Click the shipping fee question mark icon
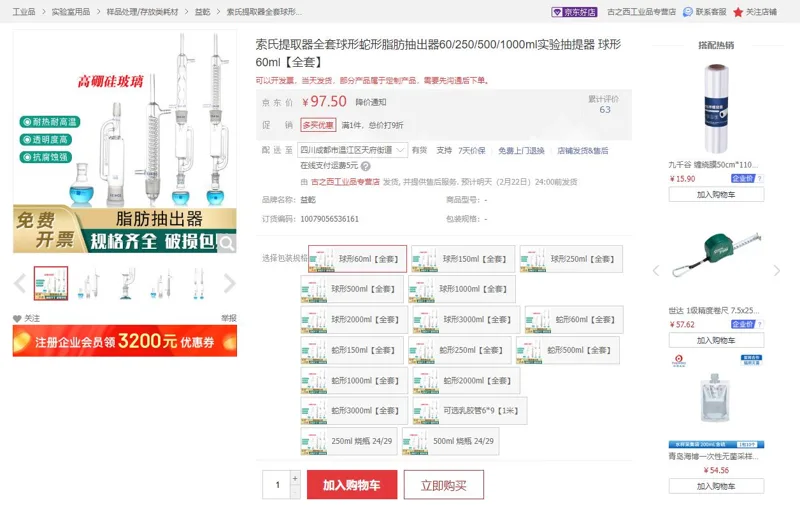Viewport: 800px width, 505px height. click(x=365, y=166)
